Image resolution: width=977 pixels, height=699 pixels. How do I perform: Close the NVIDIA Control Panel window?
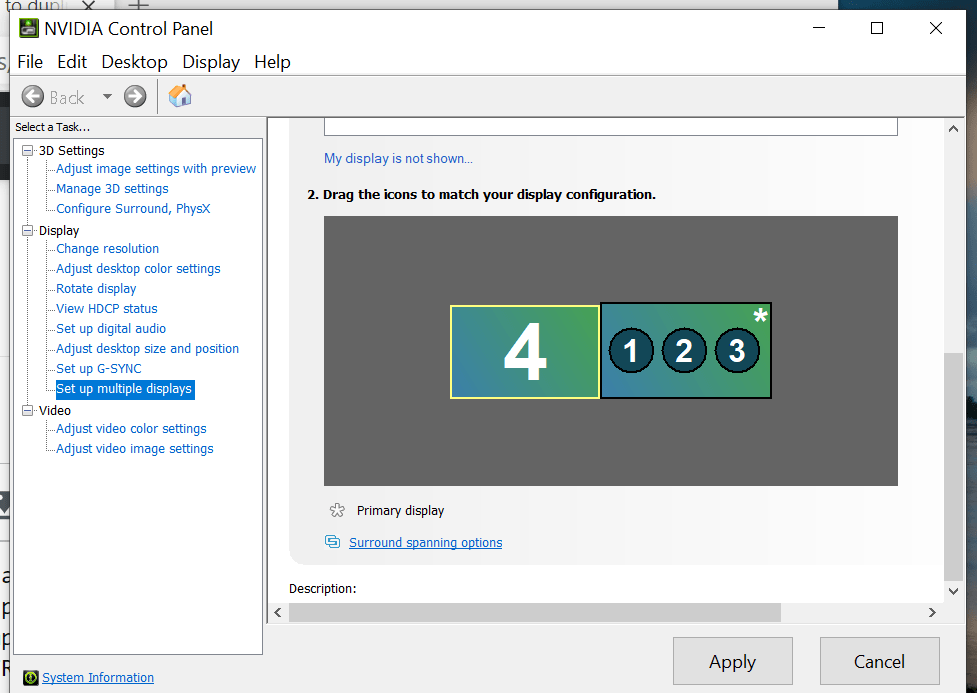[935, 28]
